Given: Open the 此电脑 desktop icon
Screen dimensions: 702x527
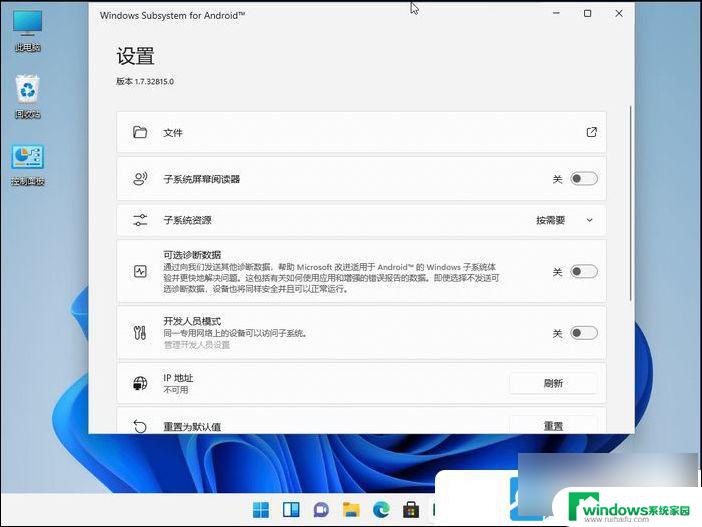Looking at the screenshot, I should [x=28, y=30].
